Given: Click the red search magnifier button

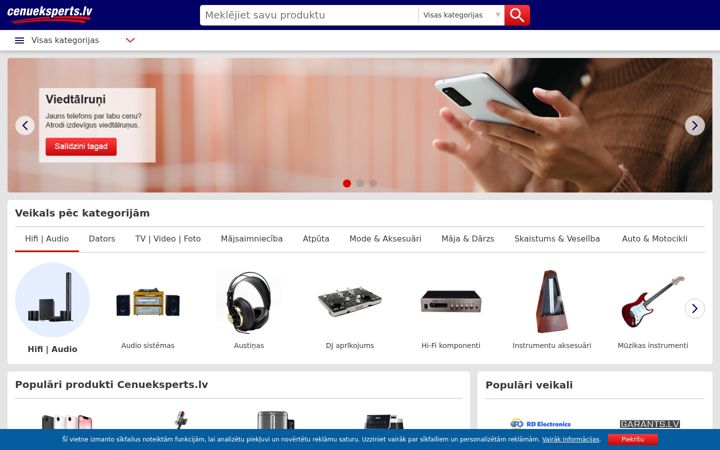Looking at the screenshot, I should [517, 15].
